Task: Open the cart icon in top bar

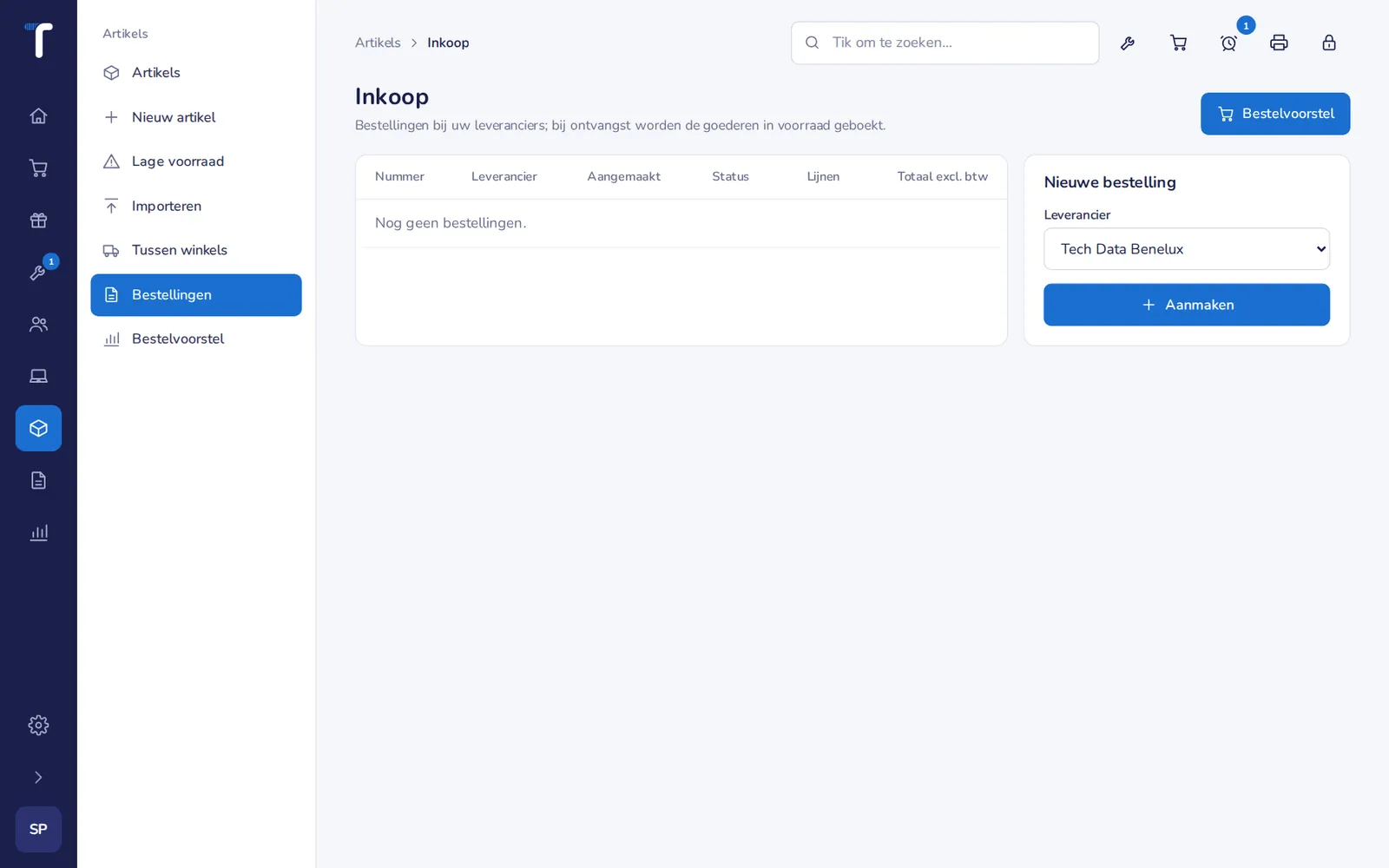Action: [x=1178, y=43]
